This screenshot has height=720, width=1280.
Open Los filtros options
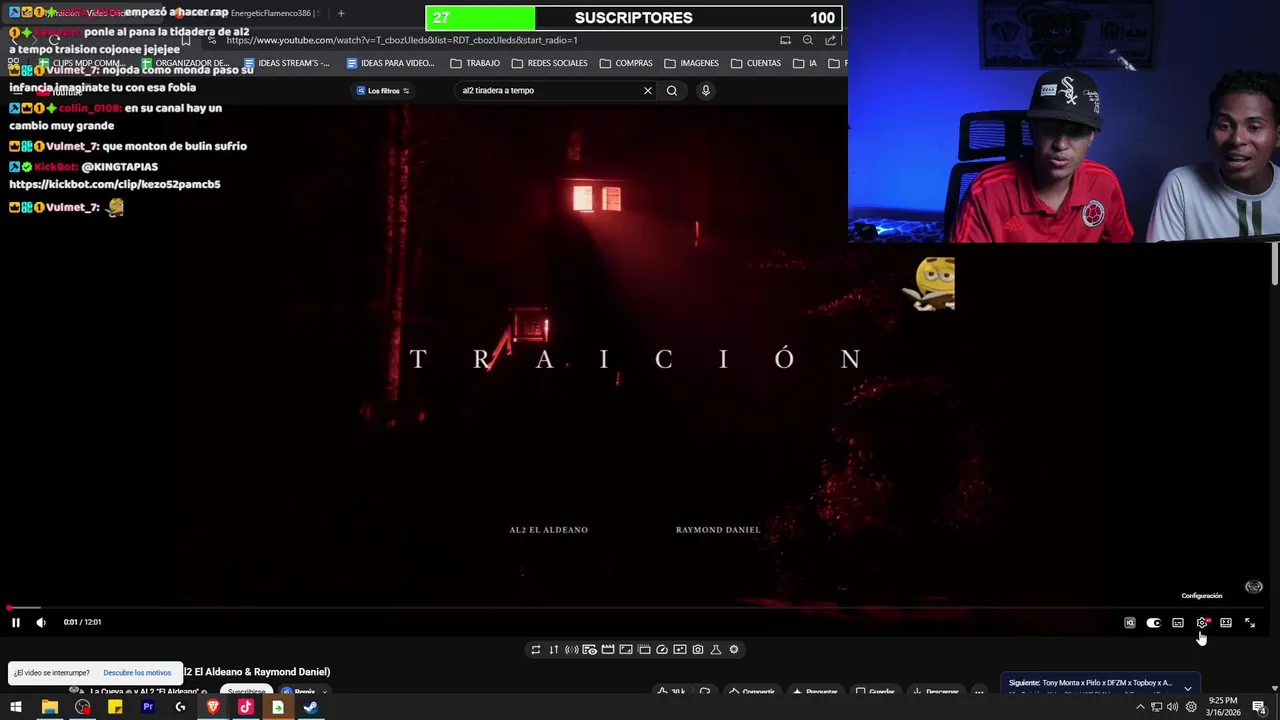384,91
